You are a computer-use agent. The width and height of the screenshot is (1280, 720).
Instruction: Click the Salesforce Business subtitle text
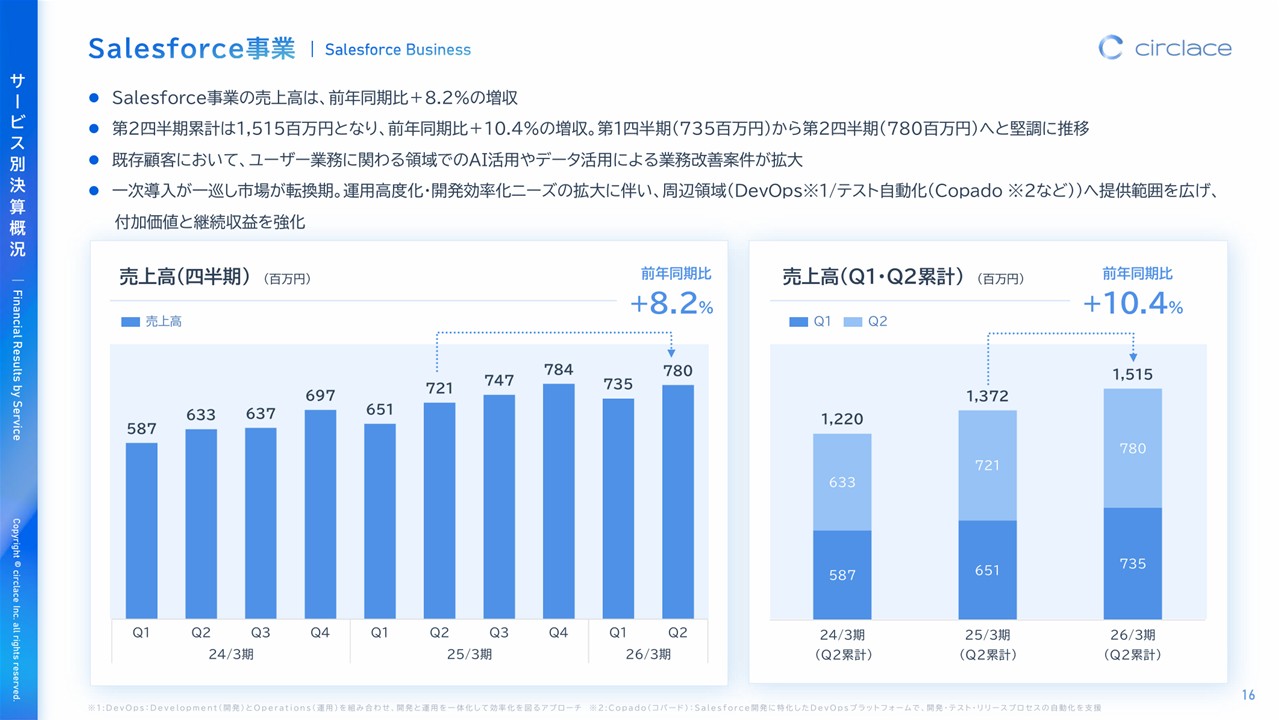[x=397, y=49]
